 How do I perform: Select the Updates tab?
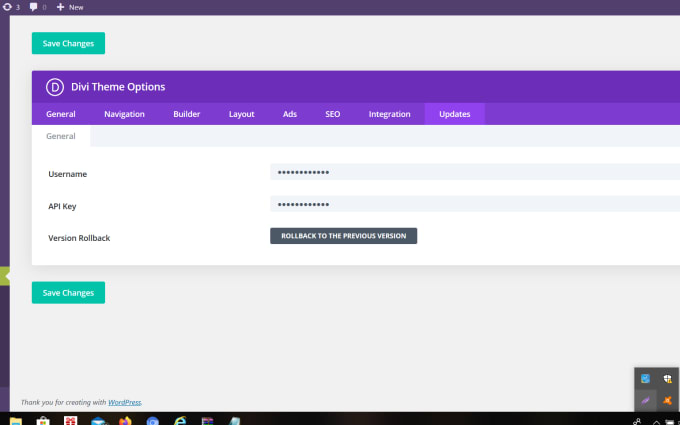click(454, 114)
